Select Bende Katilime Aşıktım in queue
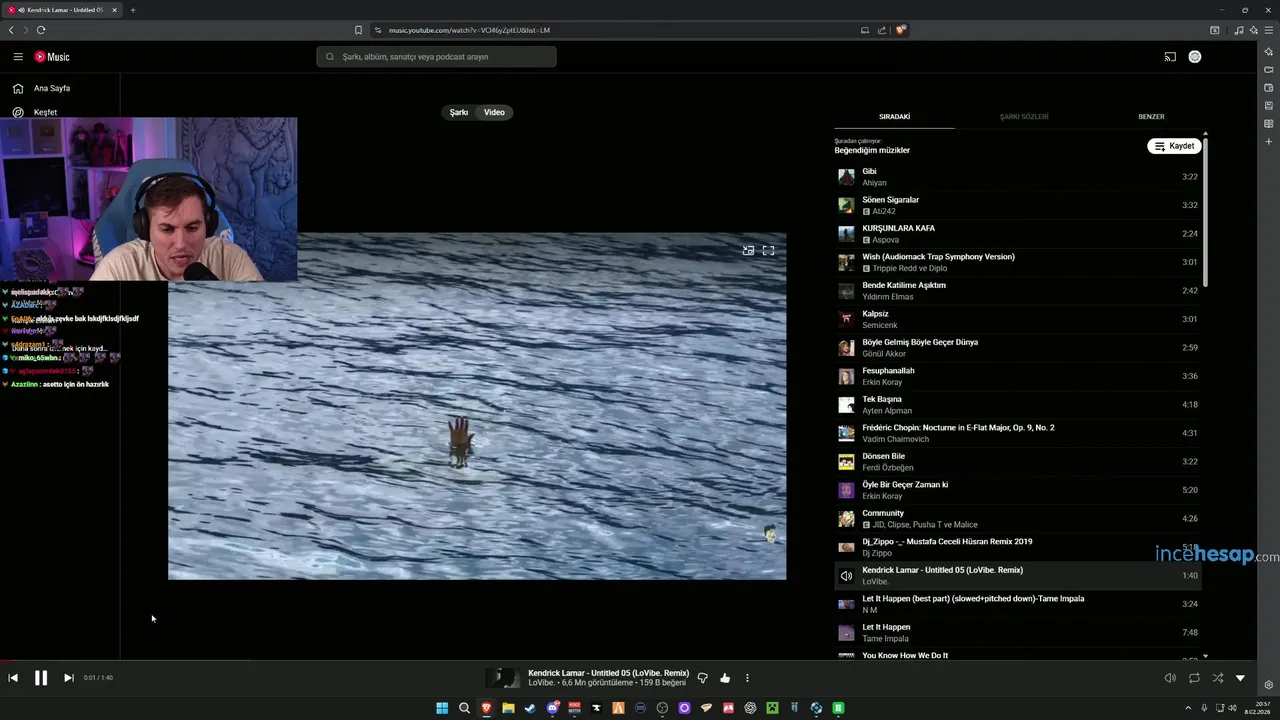 [1018, 291]
